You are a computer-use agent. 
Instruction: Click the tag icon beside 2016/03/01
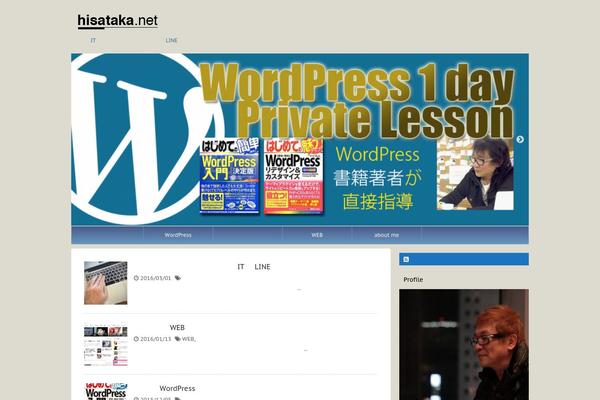[x=178, y=278]
